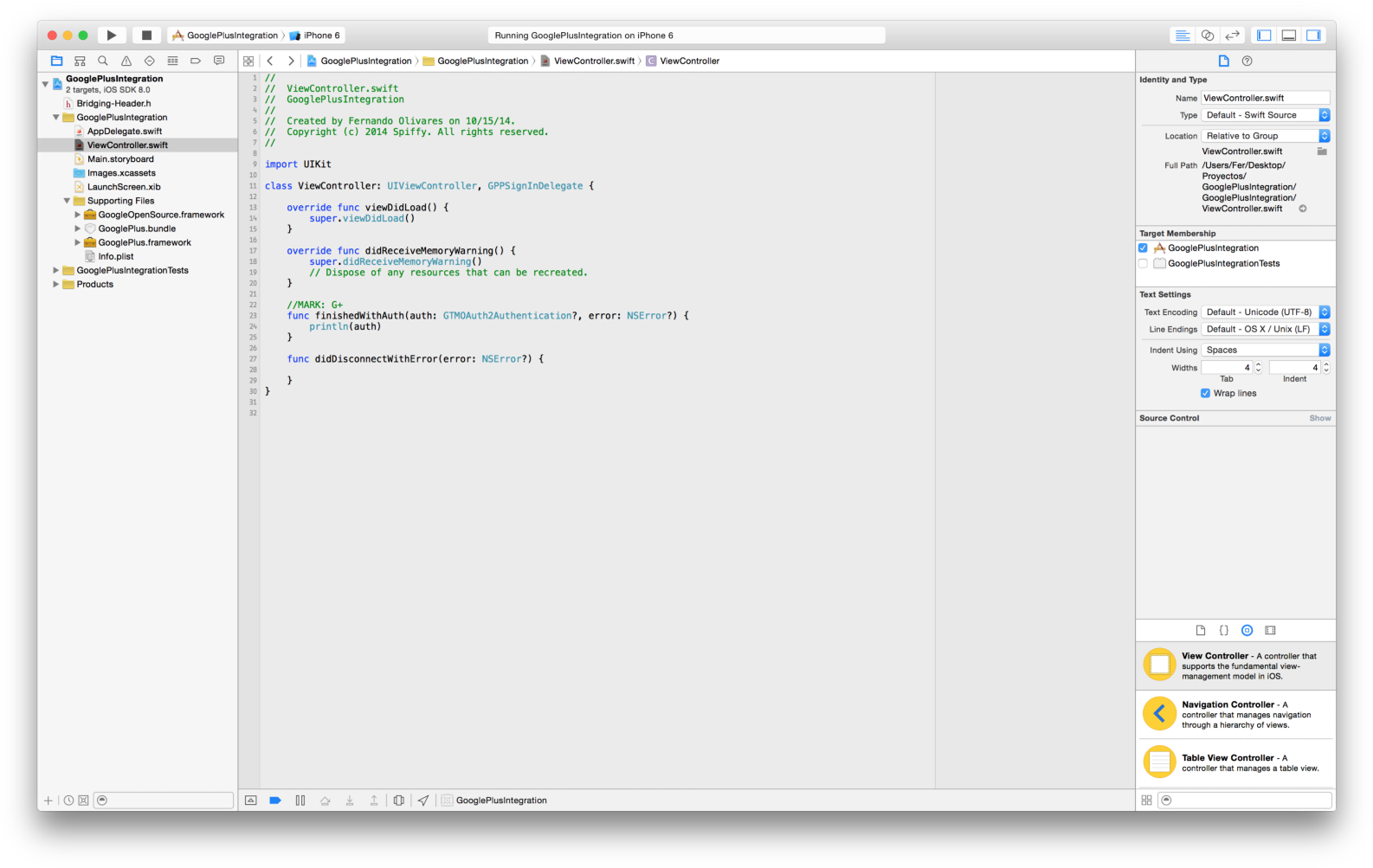Open the Code Snippet library

pyautogui.click(x=1224, y=630)
